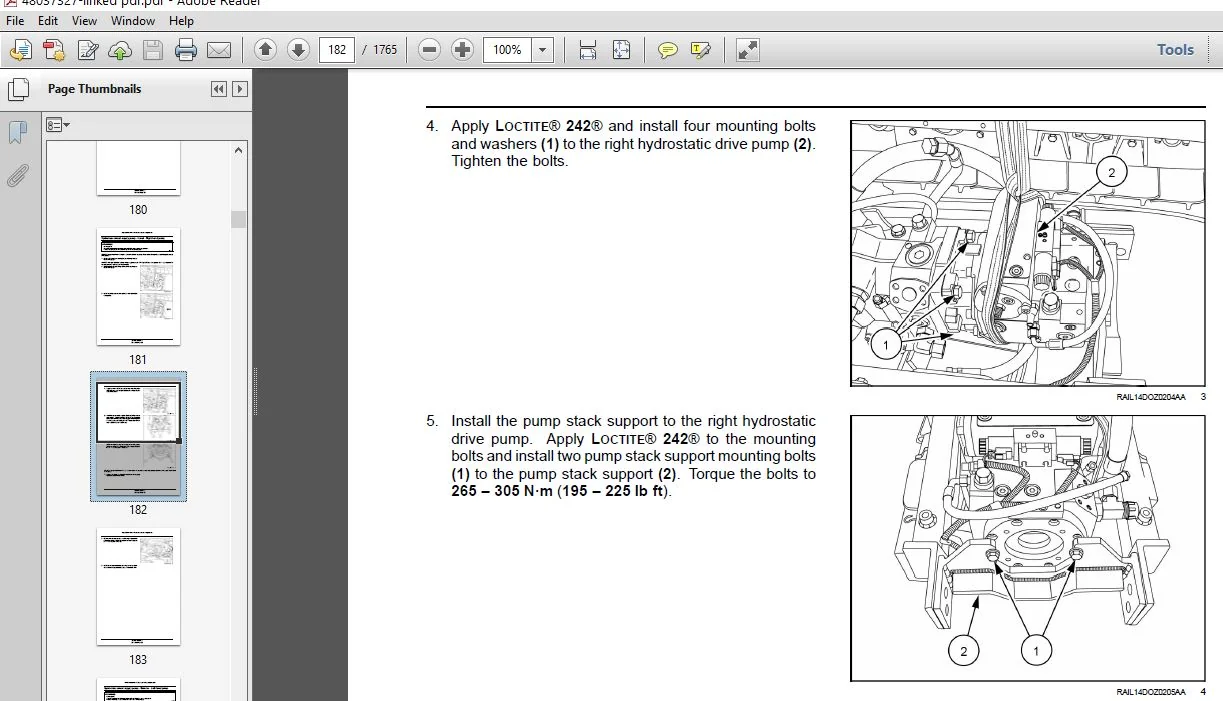
Task: Select the page 182 thumbnail
Action: 138,437
